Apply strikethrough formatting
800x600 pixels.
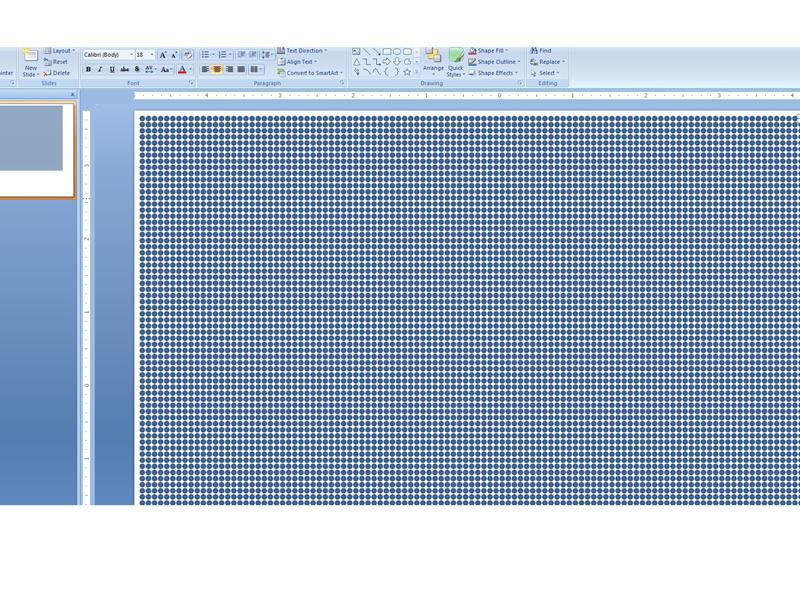[124, 68]
